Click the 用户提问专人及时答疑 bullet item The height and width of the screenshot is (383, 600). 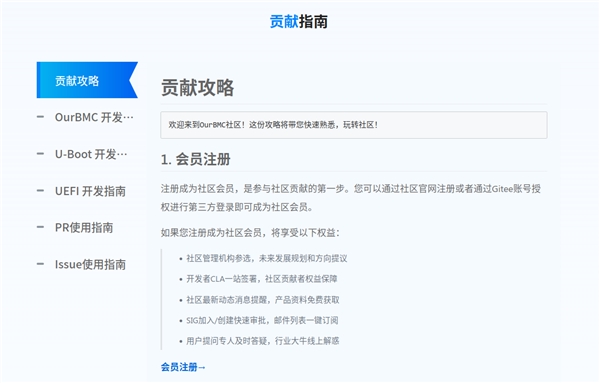[x=262, y=341]
